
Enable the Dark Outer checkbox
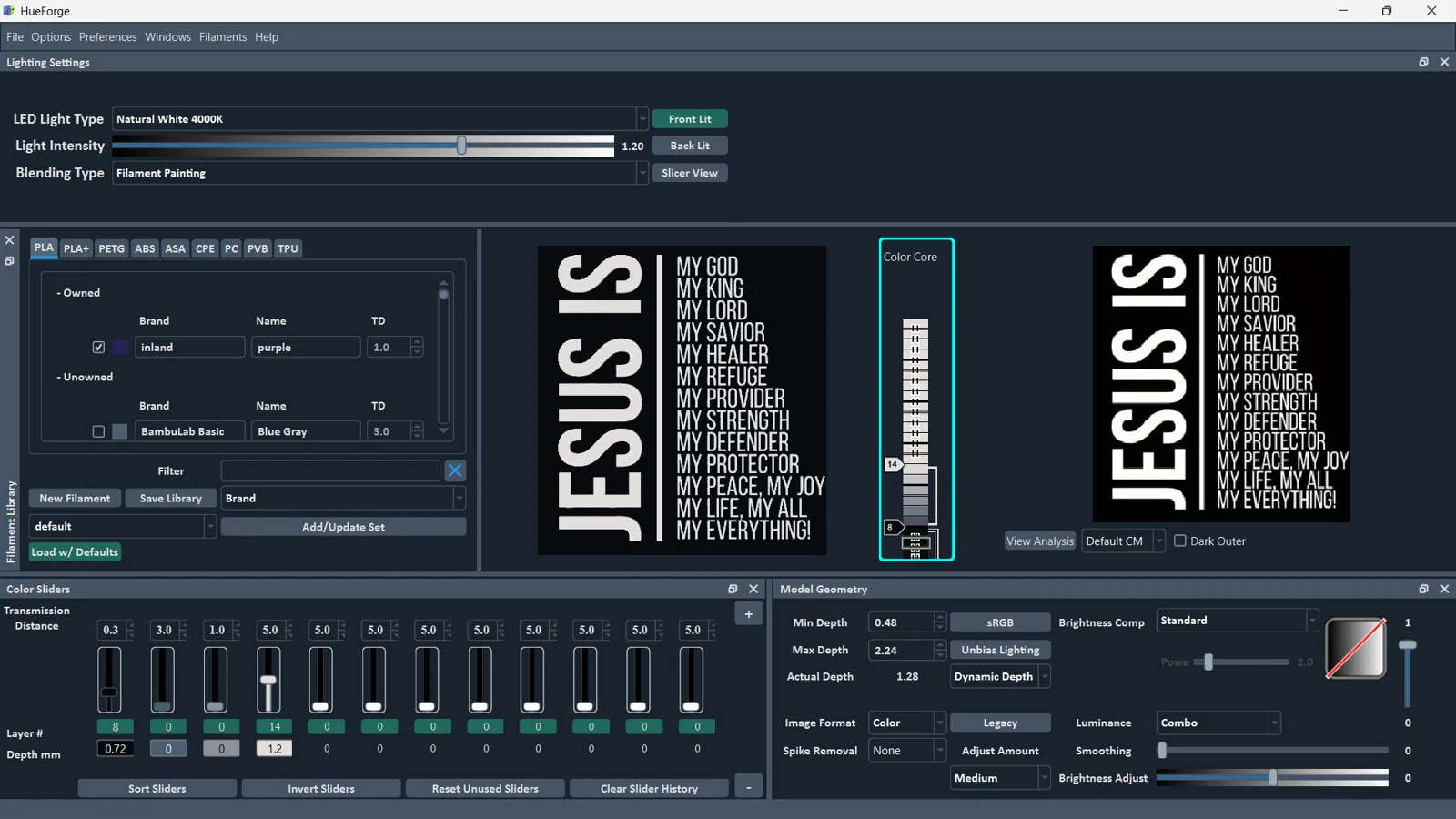pyautogui.click(x=1180, y=541)
